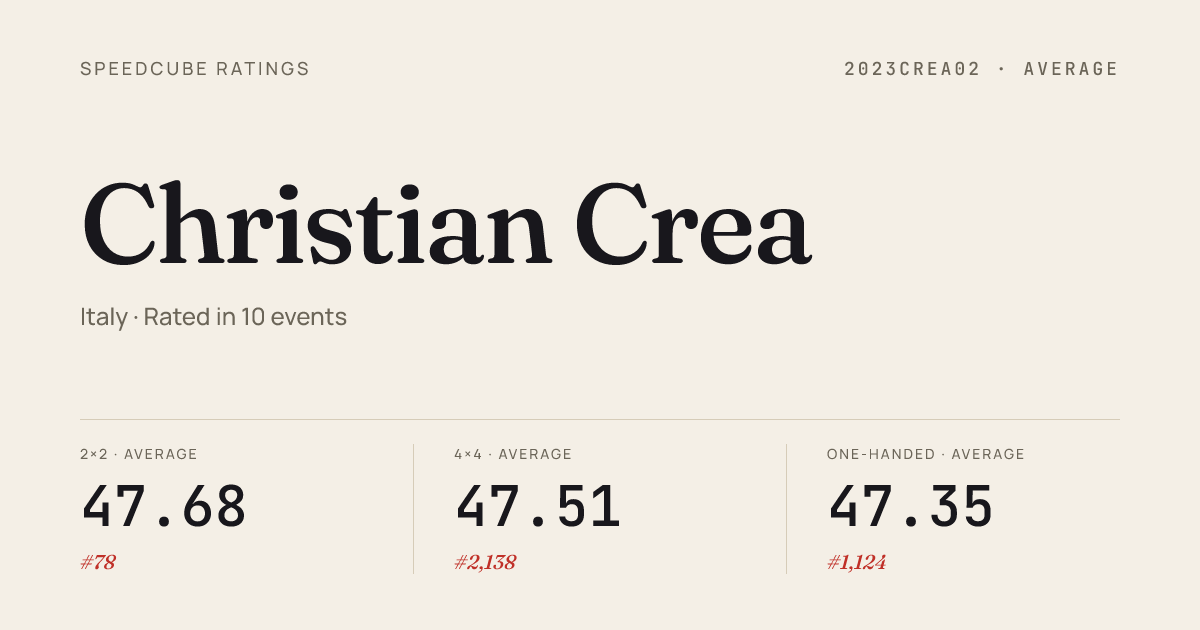Open the #78 rank link
Image resolution: width=1200 pixels, height=630 pixels.
click(98, 562)
